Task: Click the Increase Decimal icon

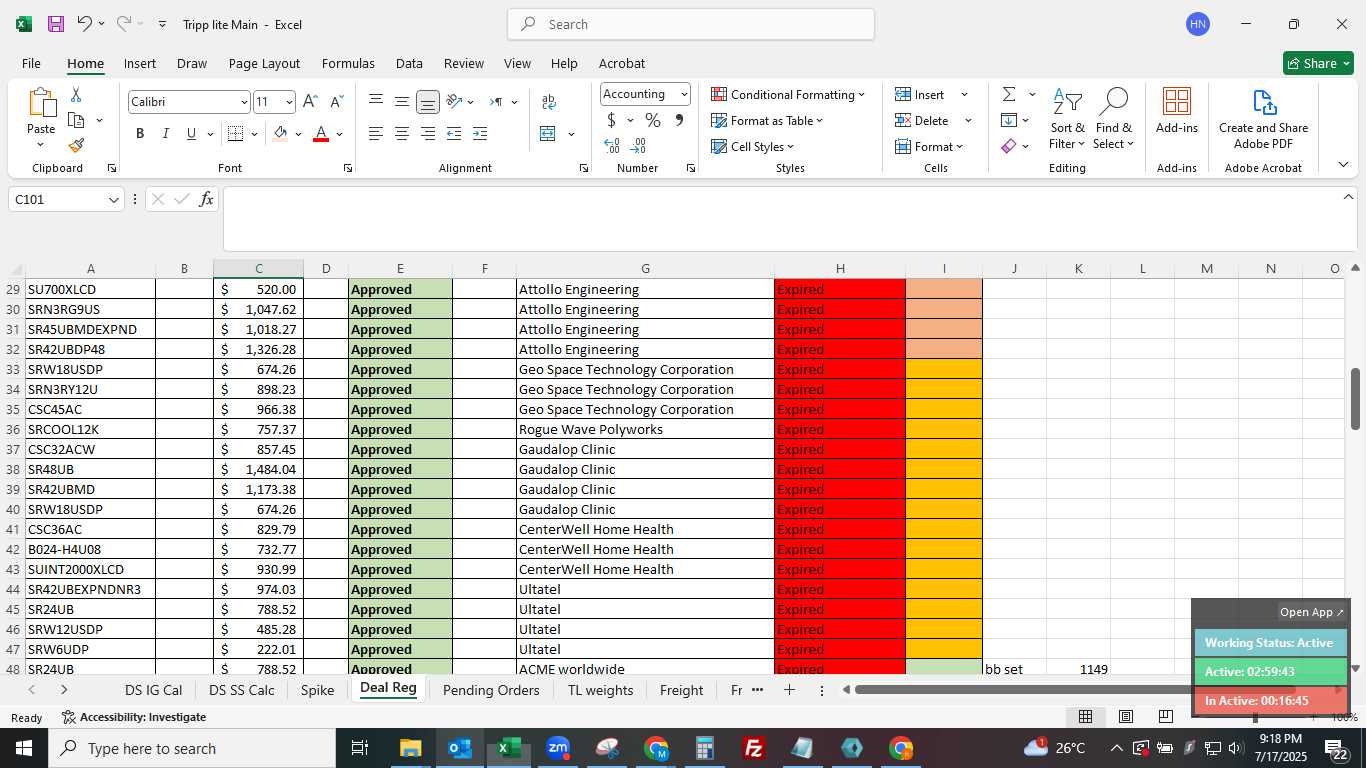Action: (x=612, y=146)
